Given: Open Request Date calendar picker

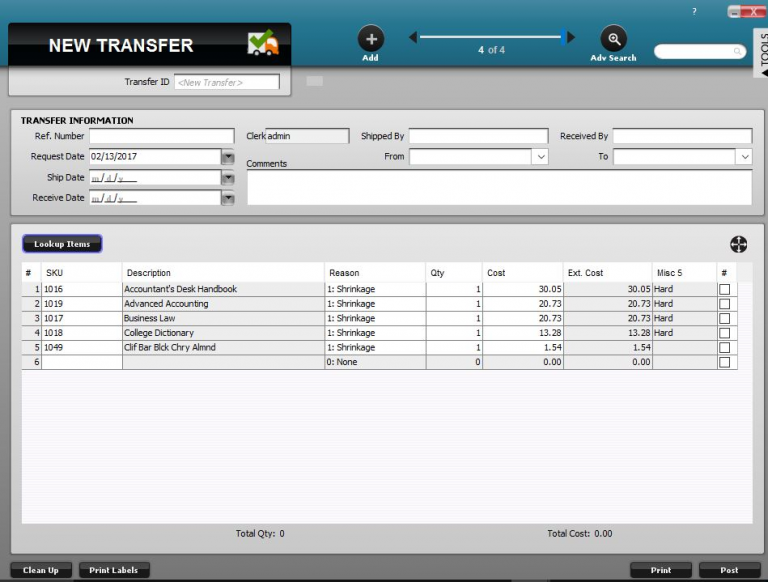Looking at the screenshot, I should pyautogui.click(x=227, y=157).
